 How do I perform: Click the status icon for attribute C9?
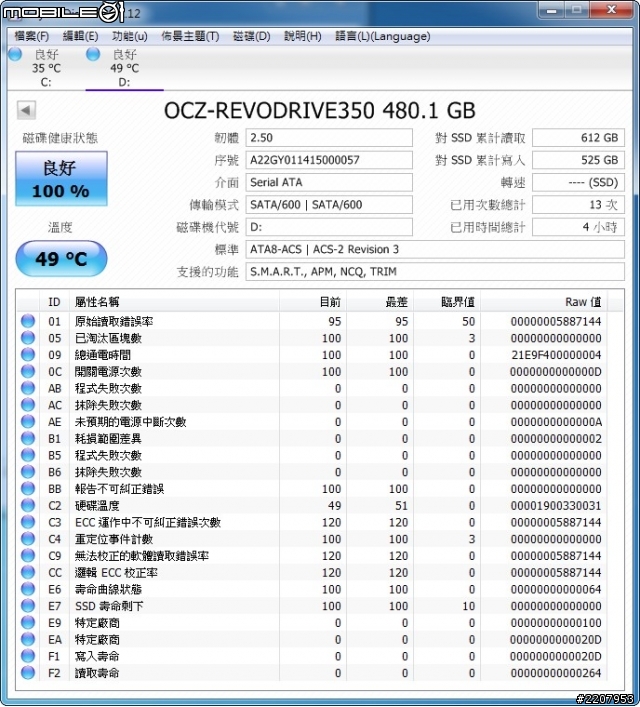[x=28, y=556]
